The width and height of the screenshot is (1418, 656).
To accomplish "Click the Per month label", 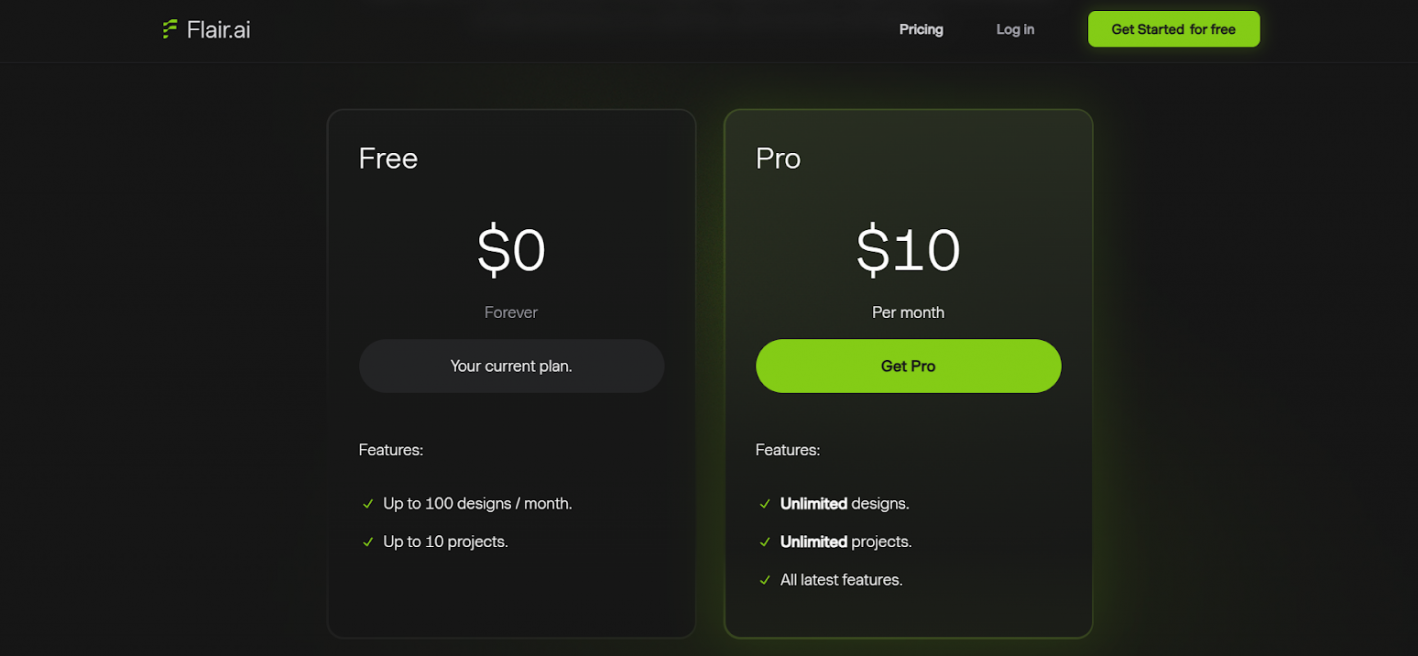I will click(x=908, y=312).
